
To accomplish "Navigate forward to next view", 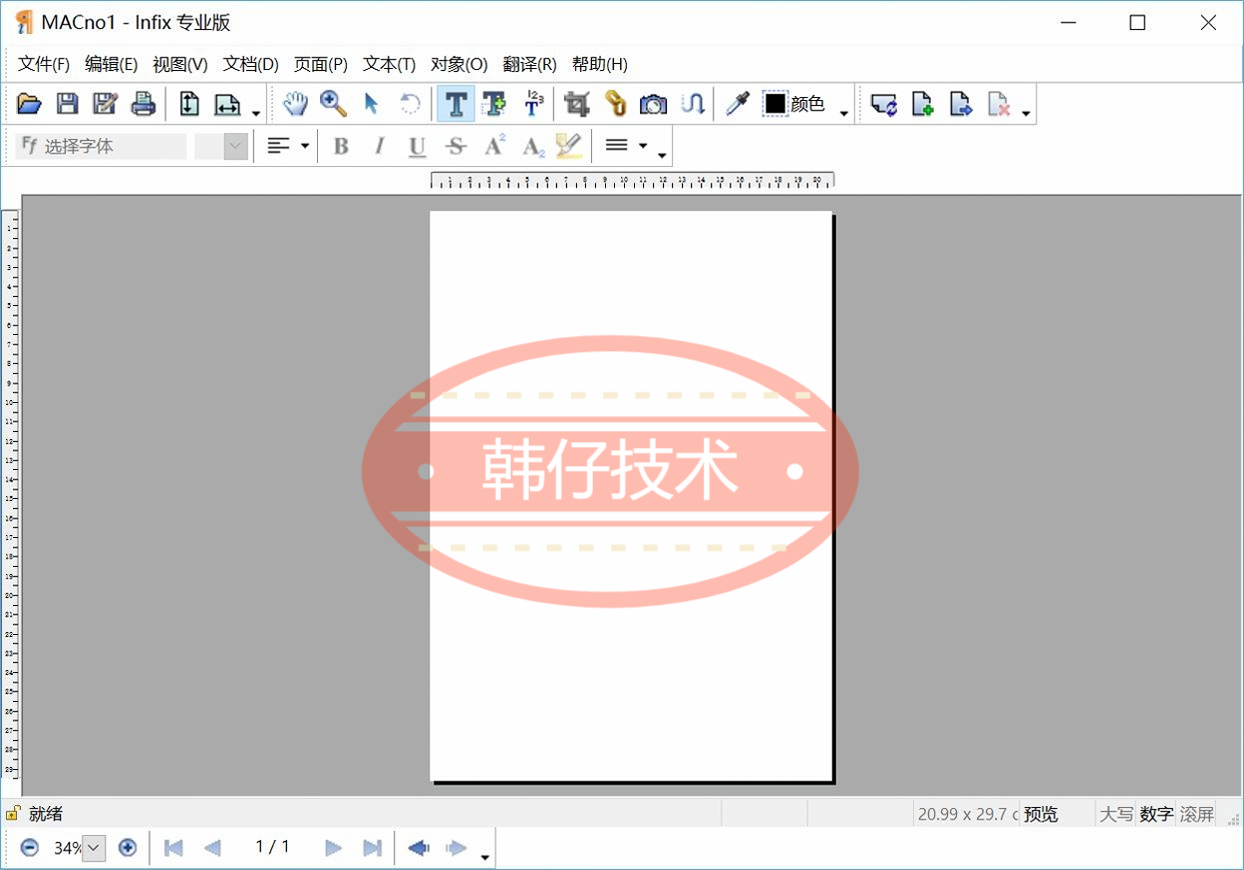I will (x=456, y=848).
